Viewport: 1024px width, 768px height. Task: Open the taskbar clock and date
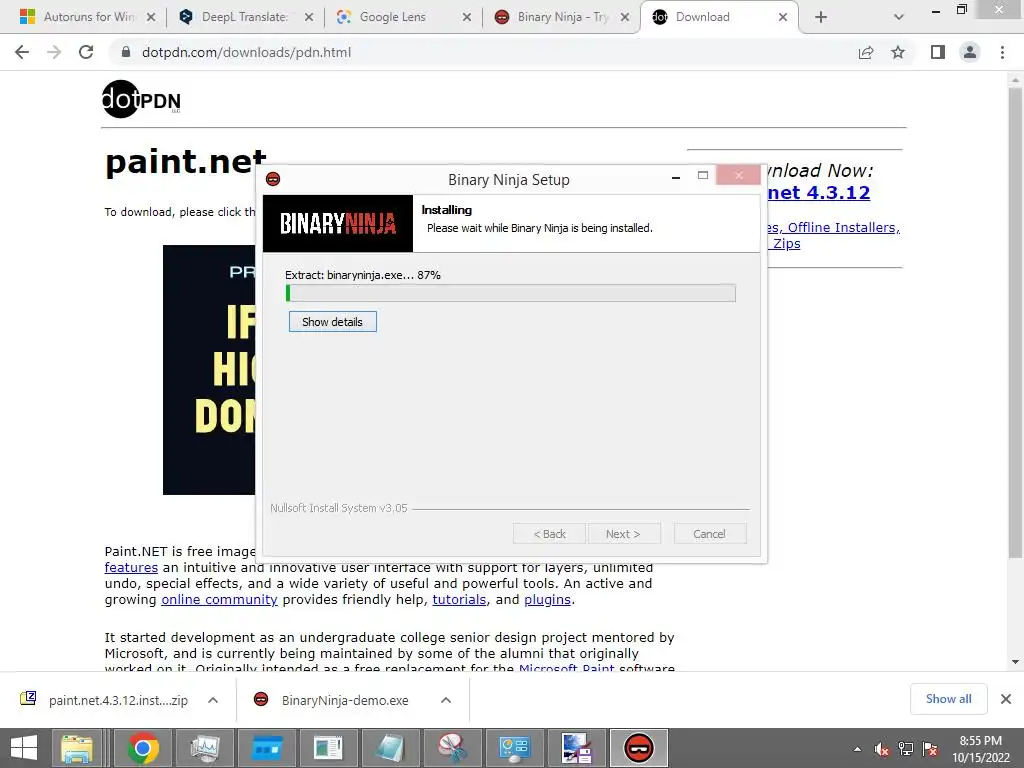980,749
